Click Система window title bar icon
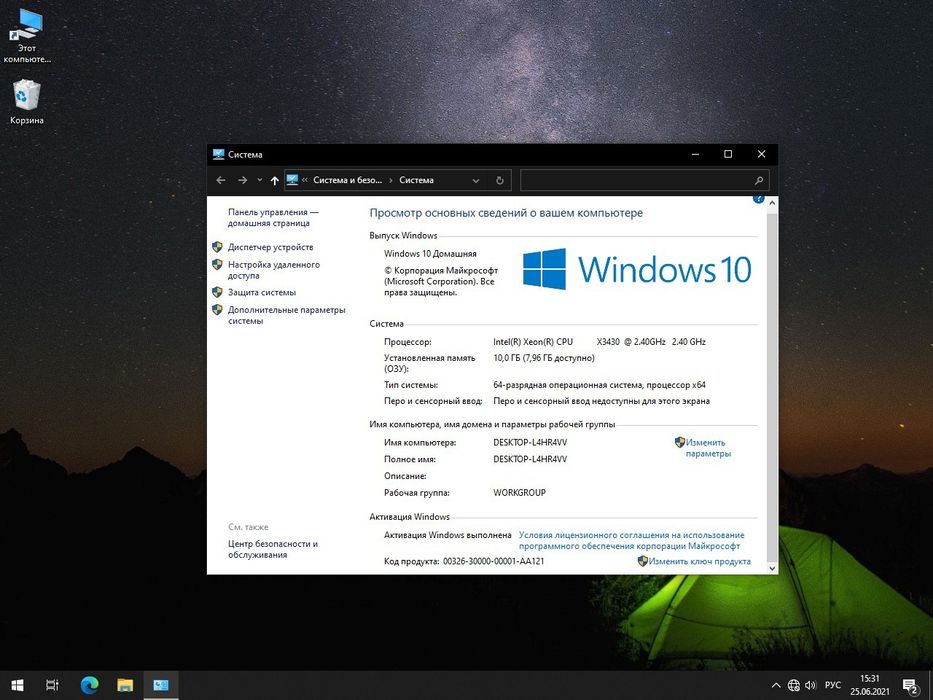Screen dimensions: 933x700 (x=218, y=154)
